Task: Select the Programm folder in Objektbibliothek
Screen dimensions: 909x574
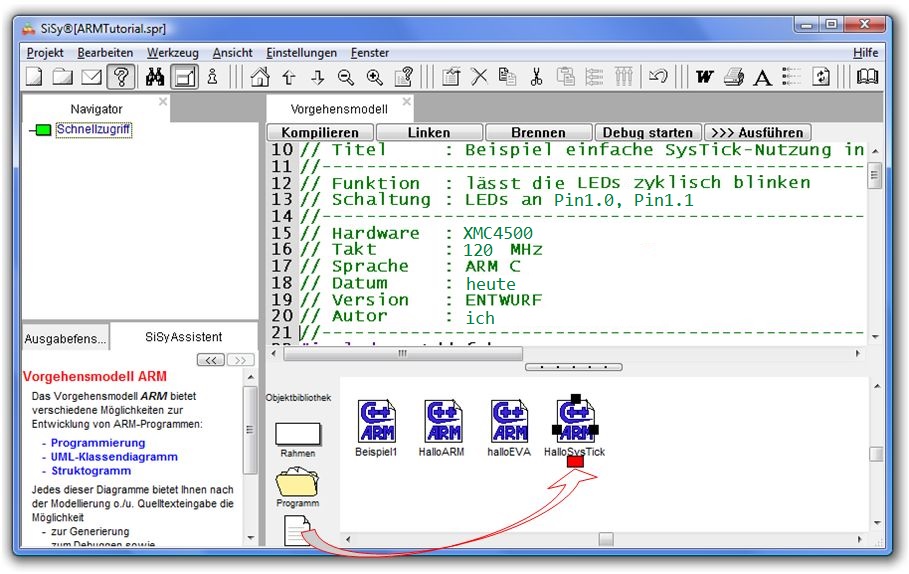Action: click(x=298, y=486)
